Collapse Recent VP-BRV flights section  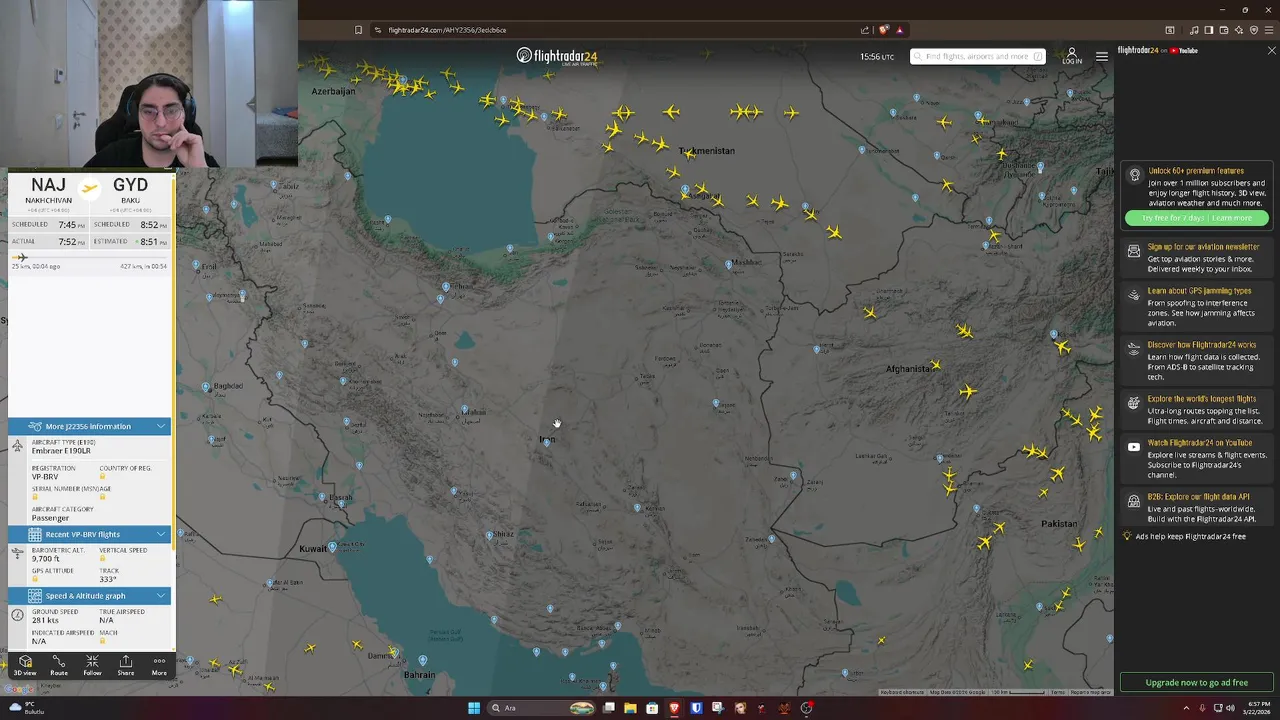point(90,534)
